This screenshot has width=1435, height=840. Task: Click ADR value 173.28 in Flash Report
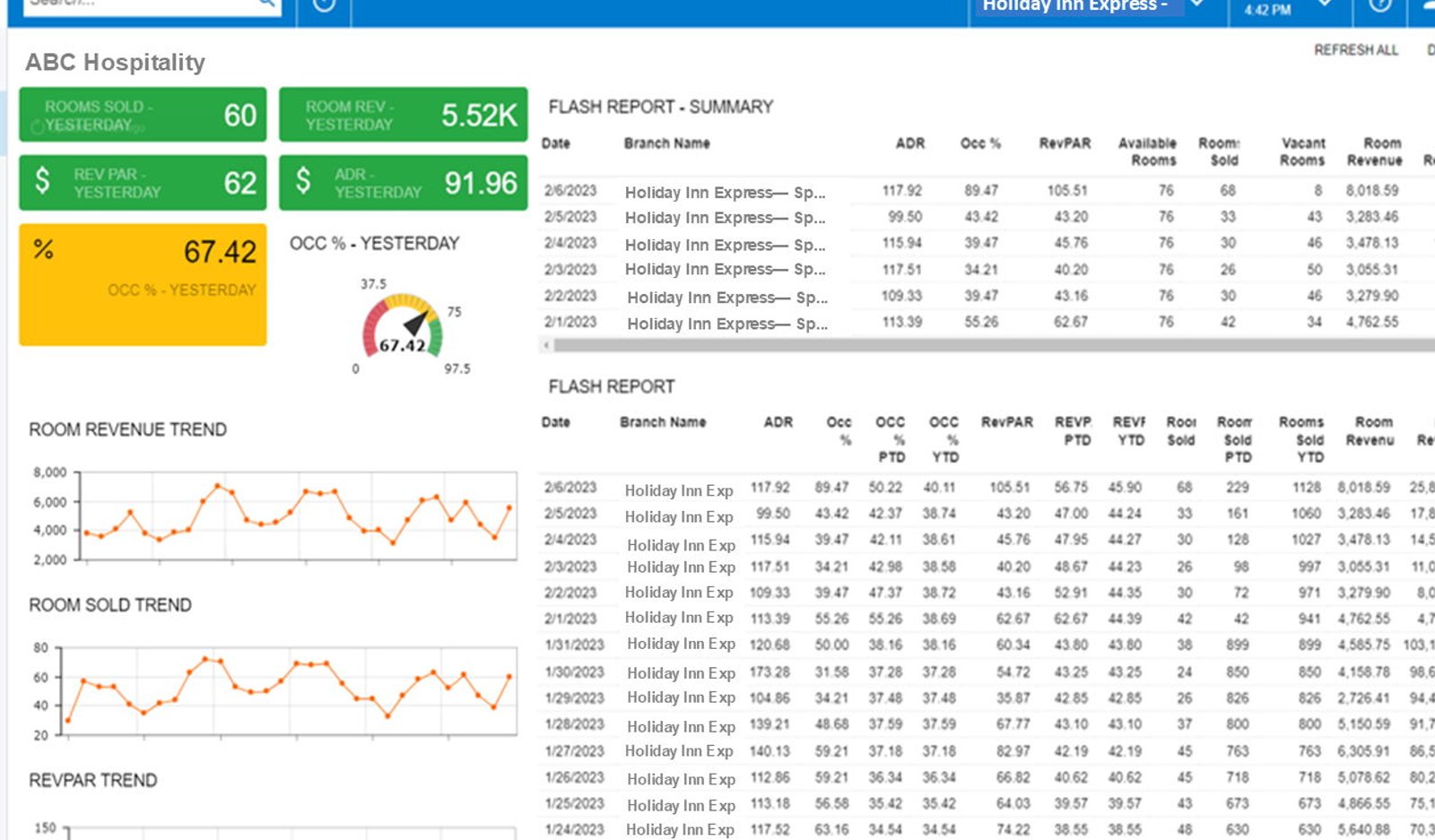coord(770,671)
